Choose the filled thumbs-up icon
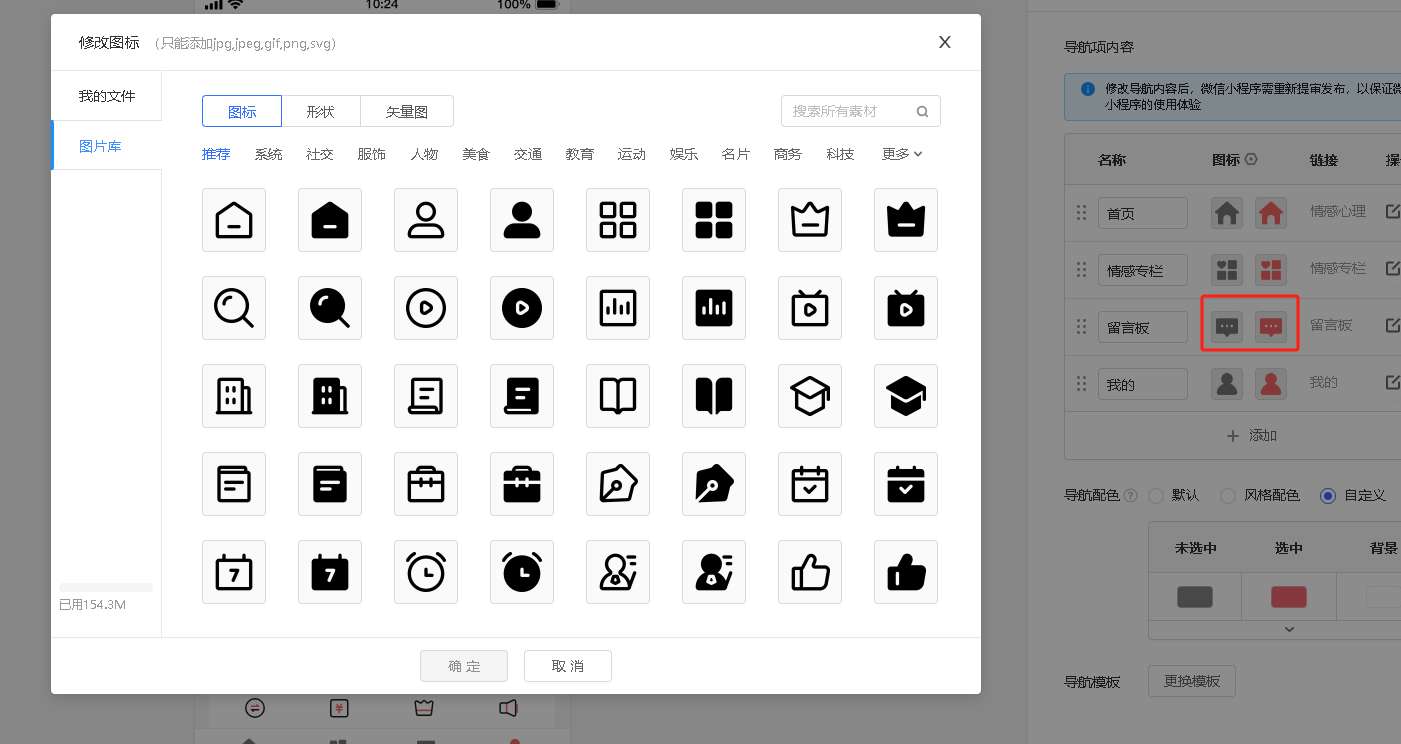 pyautogui.click(x=906, y=572)
